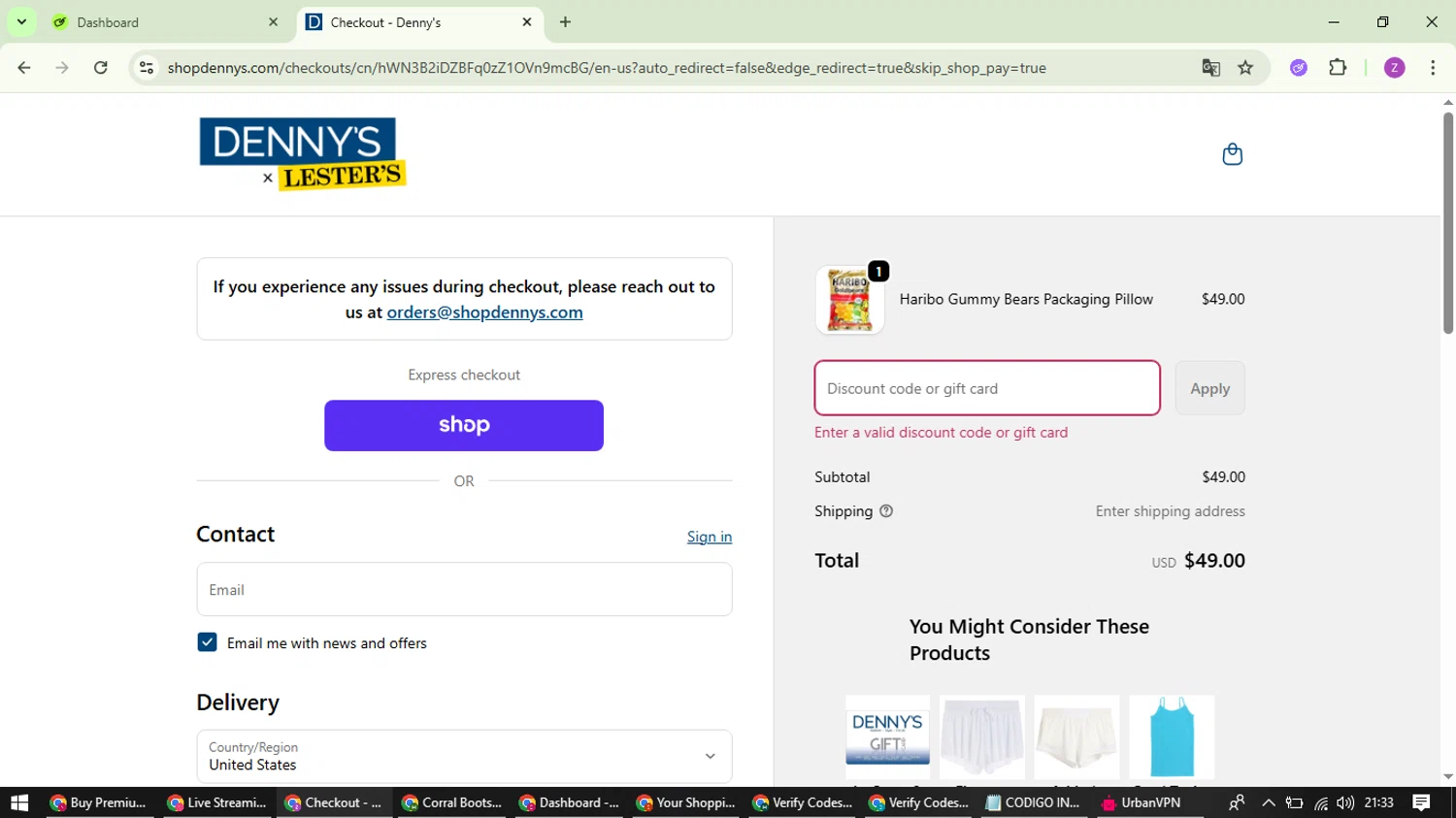Switch to the Dashboard tab

pyautogui.click(x=166, y=22)
